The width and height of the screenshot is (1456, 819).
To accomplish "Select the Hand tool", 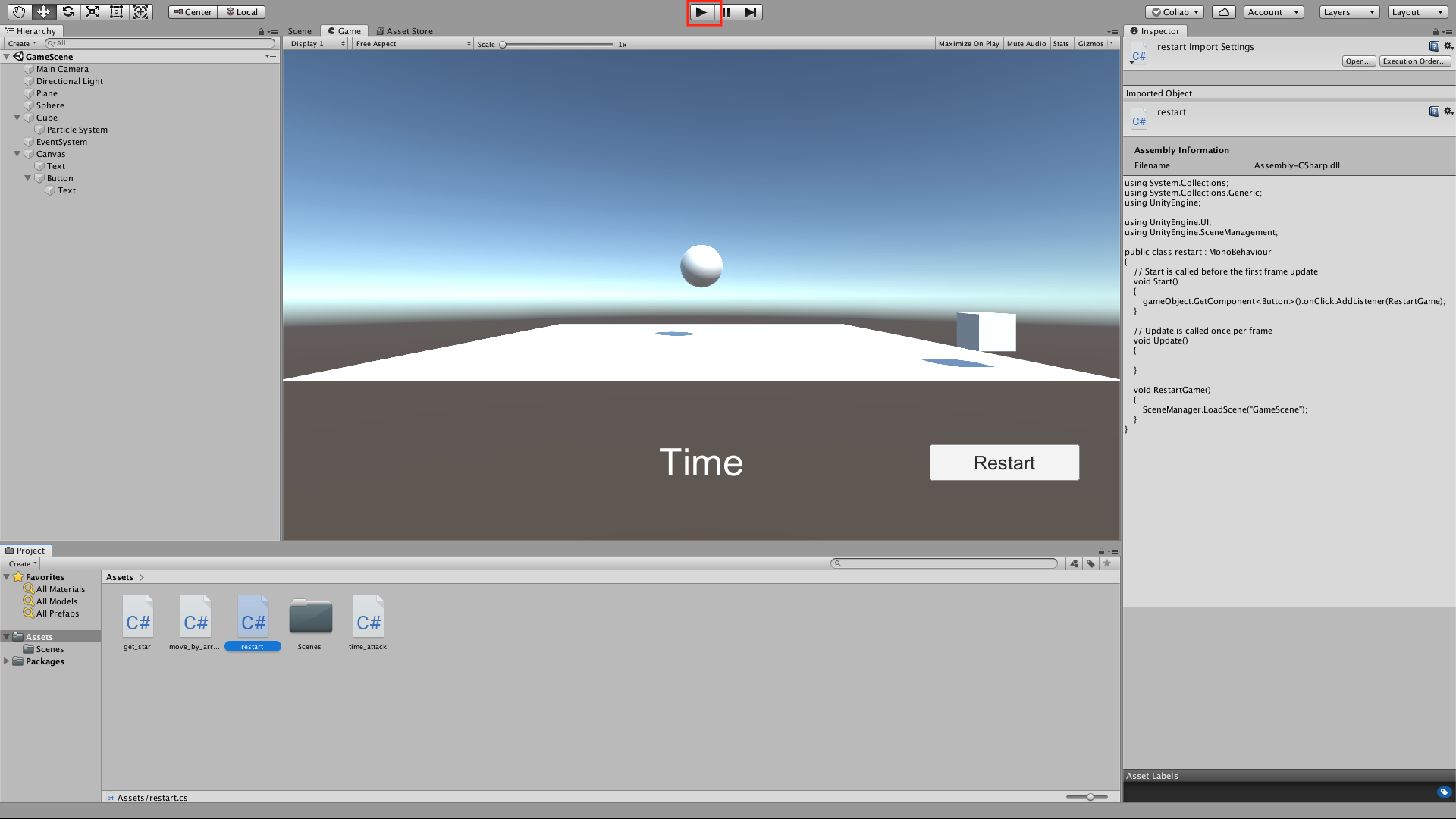I will click(x=19, y=12).
